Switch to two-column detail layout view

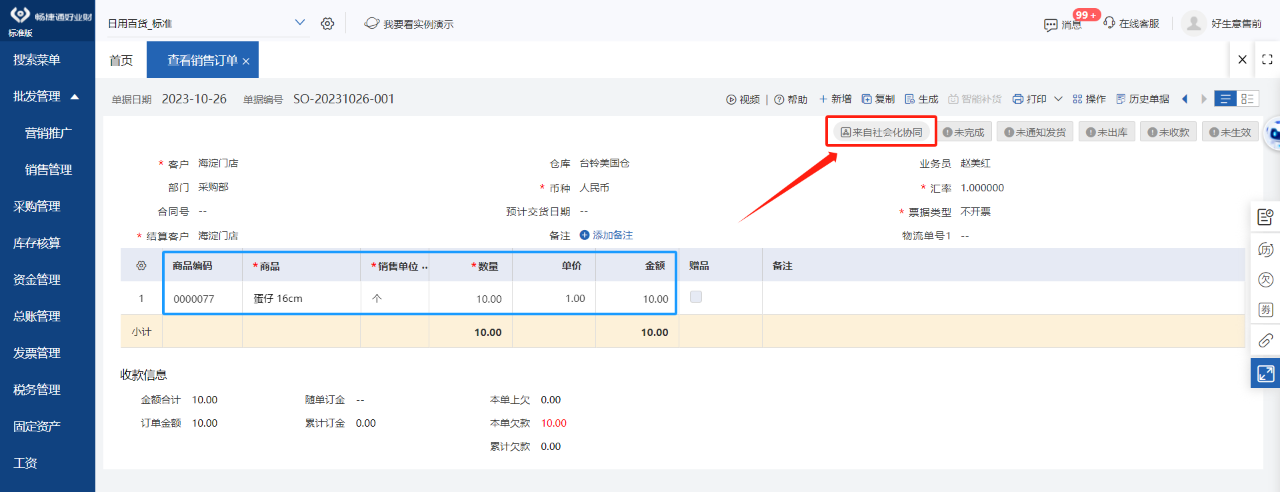pyautogui.click(x=1248, y=99)
